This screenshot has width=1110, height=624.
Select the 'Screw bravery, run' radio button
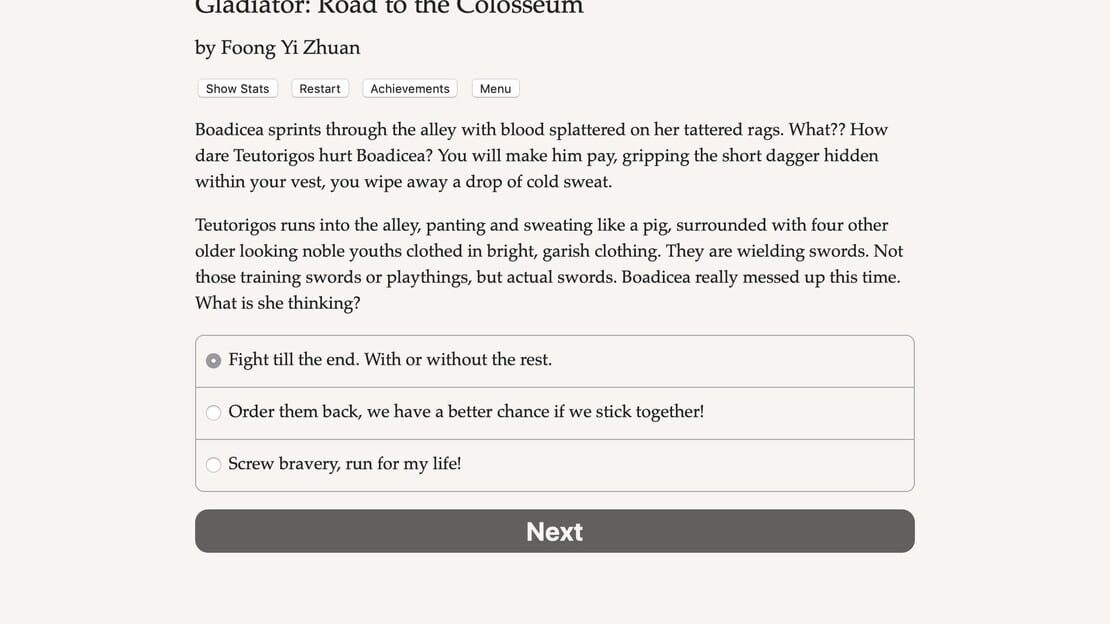pos(213,465)
